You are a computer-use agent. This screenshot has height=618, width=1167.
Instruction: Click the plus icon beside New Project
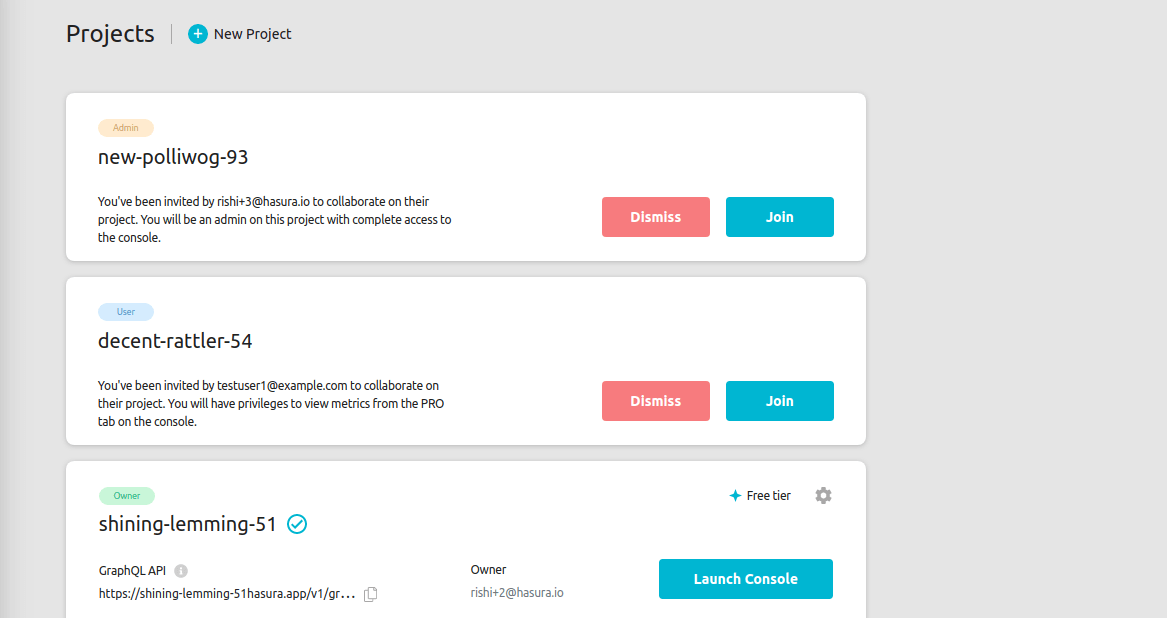pos(198,34)
